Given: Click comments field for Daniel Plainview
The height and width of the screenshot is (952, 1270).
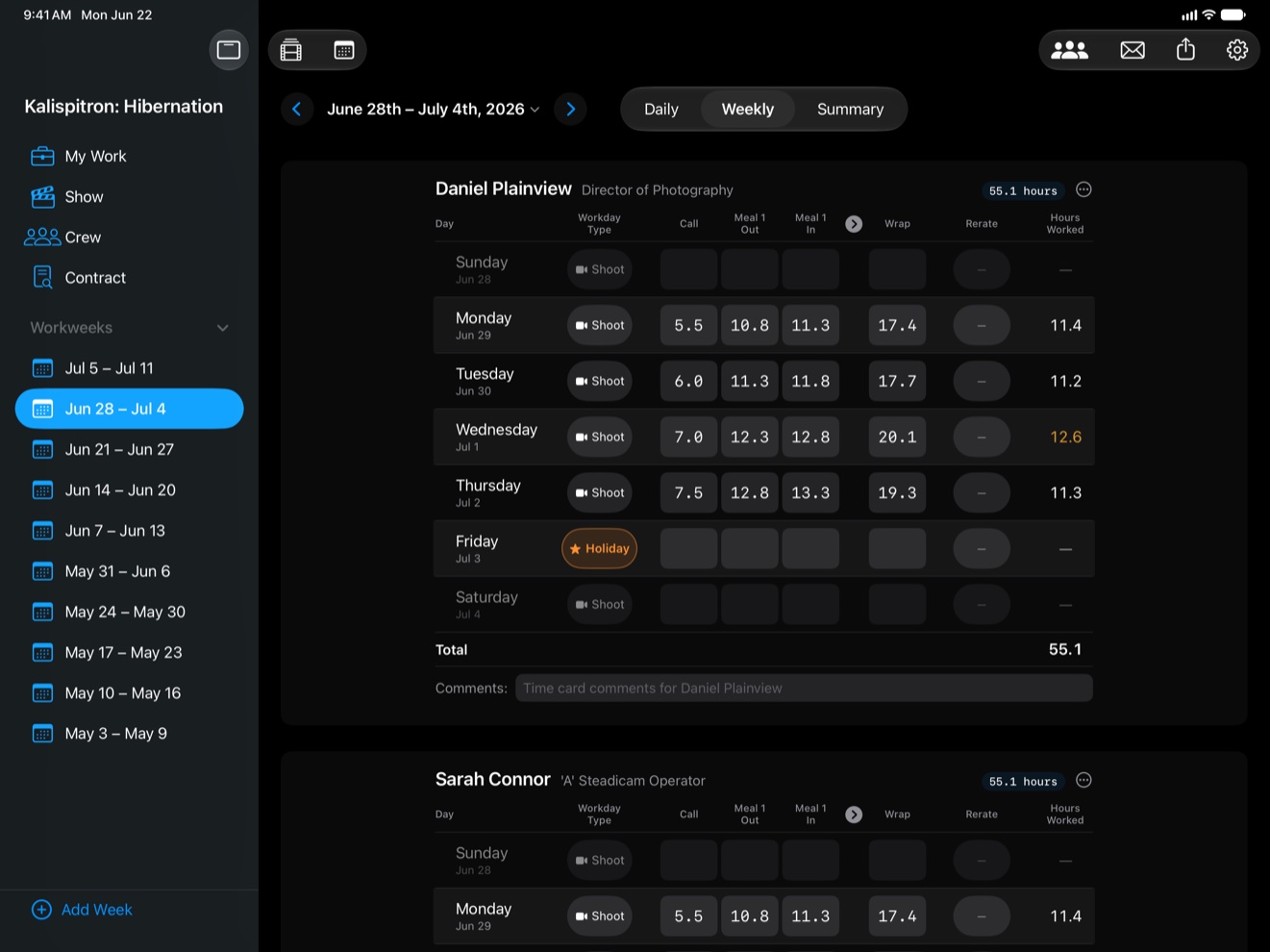Looking at the screenshot, I should tap(804, 688).
